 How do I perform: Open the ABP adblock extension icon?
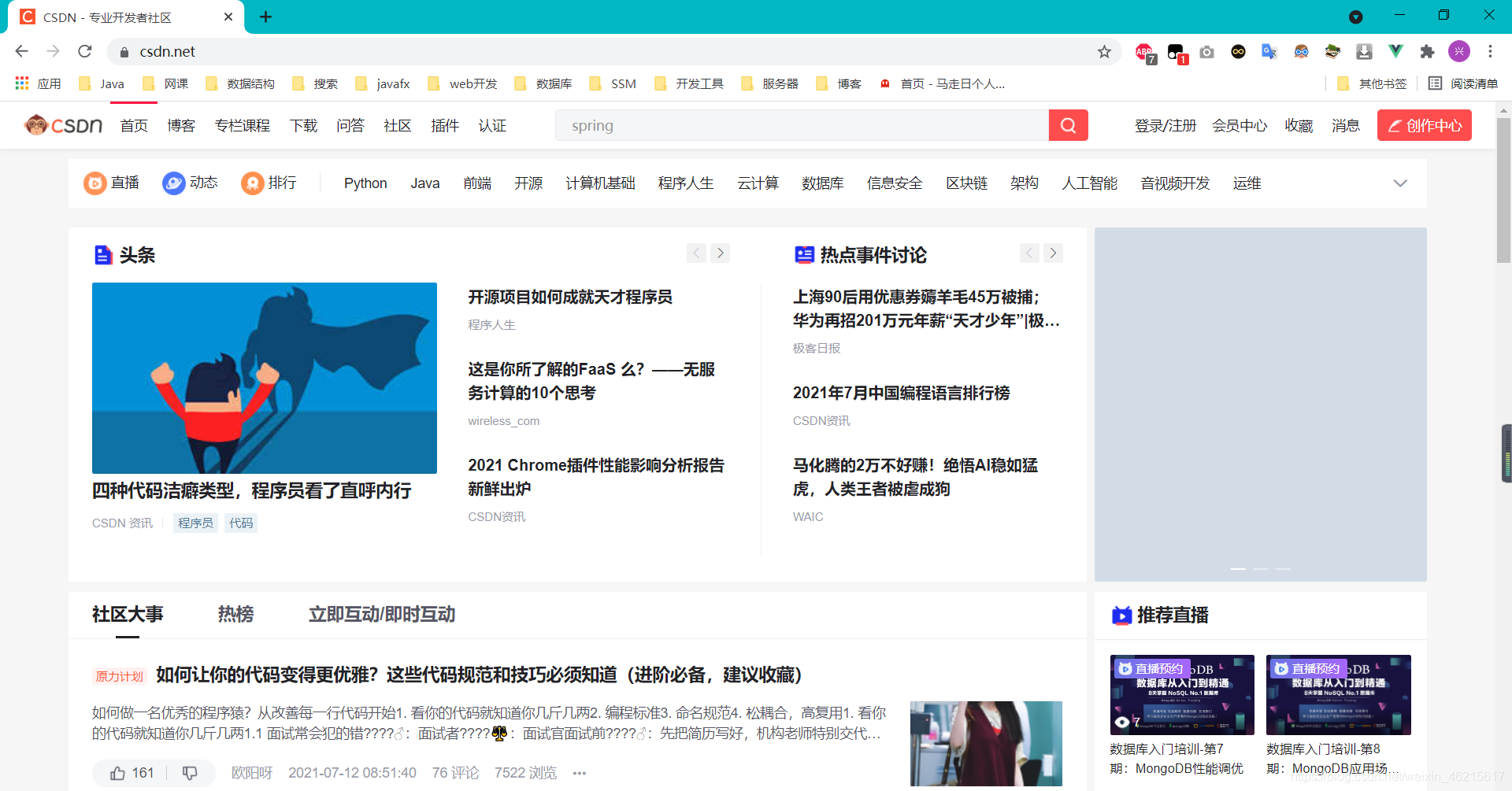(1145, 52)
